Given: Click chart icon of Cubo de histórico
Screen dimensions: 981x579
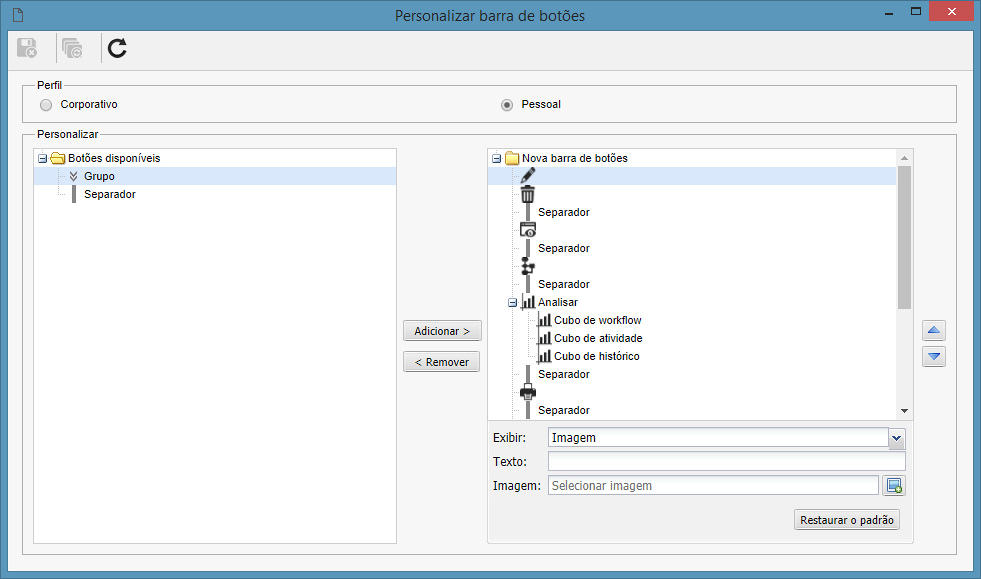Looking at the screenshot, I should (544, 356).
